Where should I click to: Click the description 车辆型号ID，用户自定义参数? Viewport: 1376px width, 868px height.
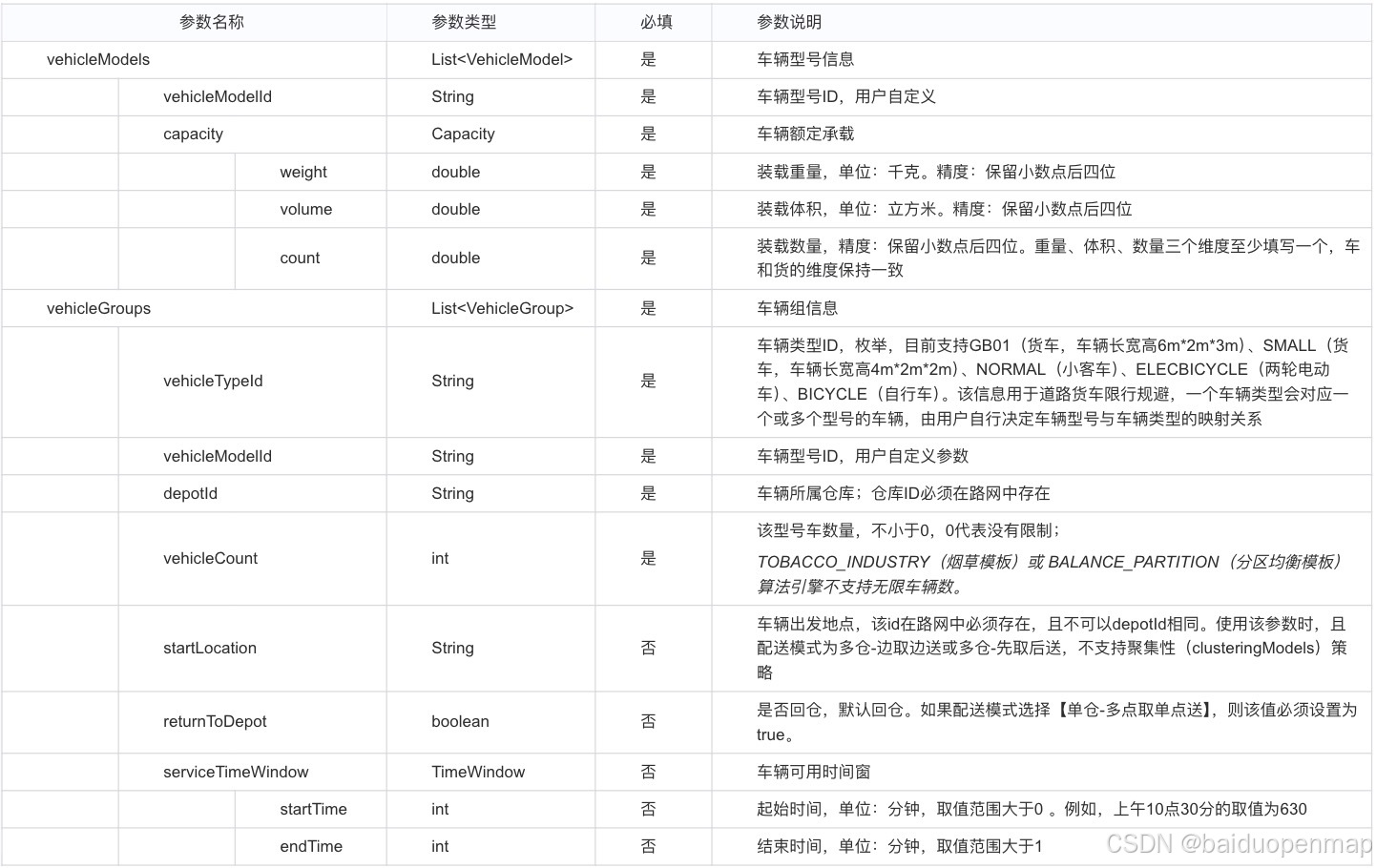coord(863,456)
